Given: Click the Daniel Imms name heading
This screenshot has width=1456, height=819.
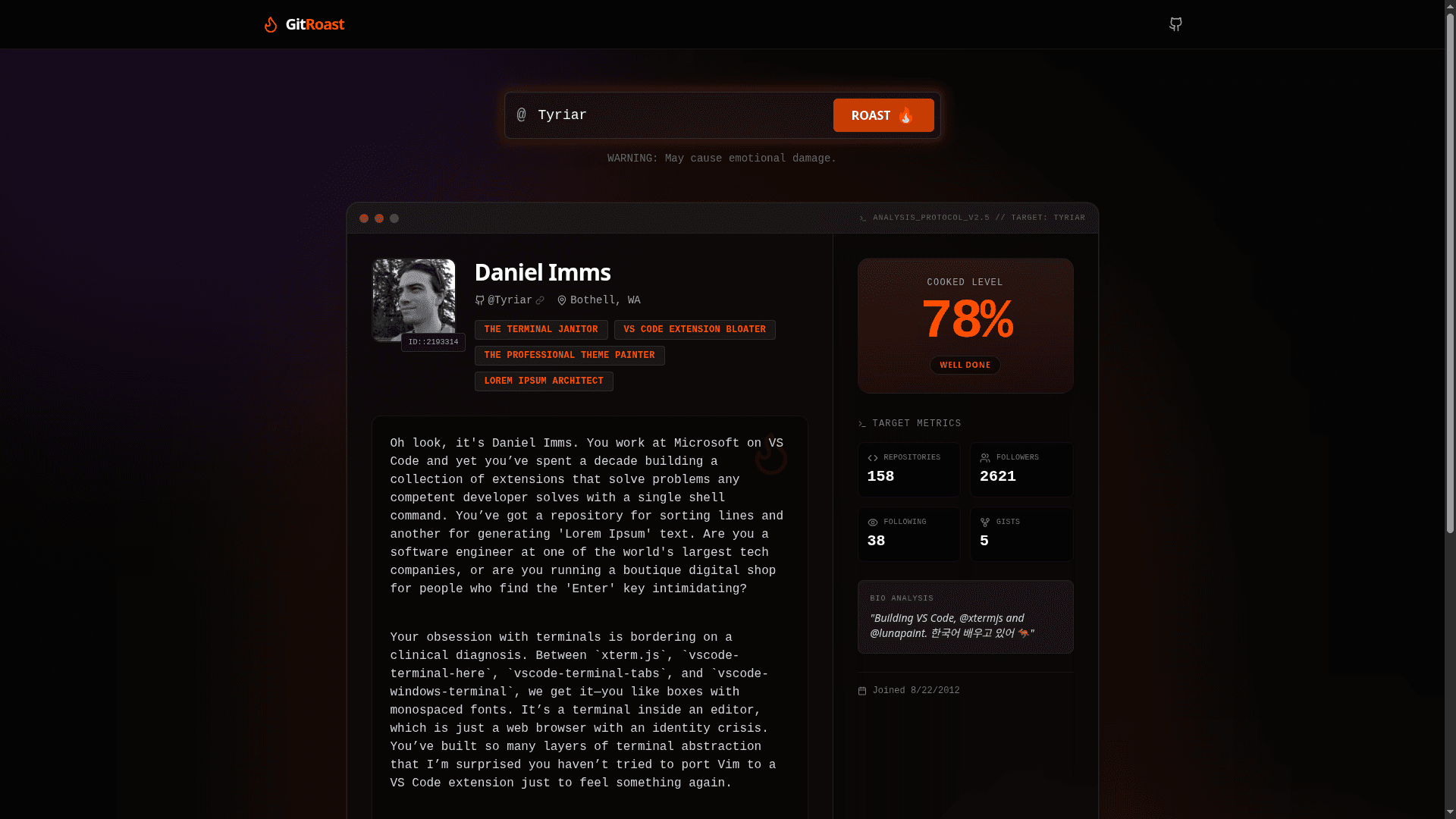Looking at the screenshot, I should pos(542,272).
